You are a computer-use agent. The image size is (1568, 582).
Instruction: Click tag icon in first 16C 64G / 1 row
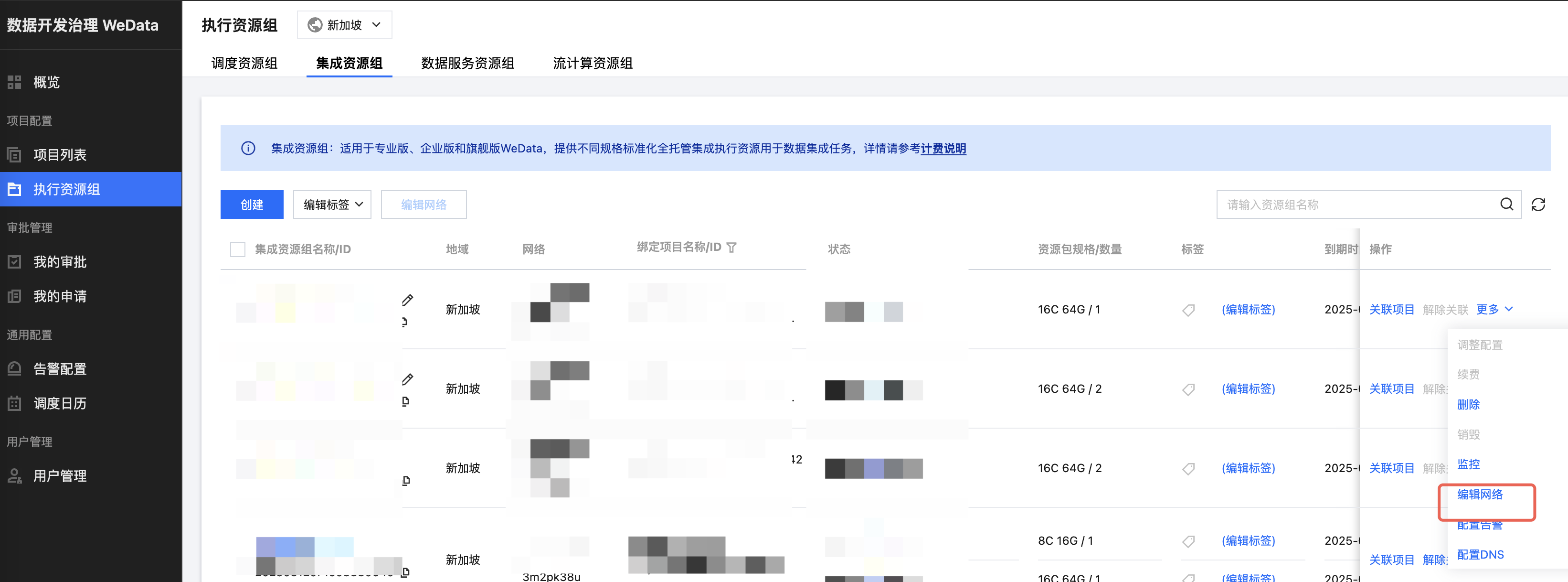click(1188, 310)
